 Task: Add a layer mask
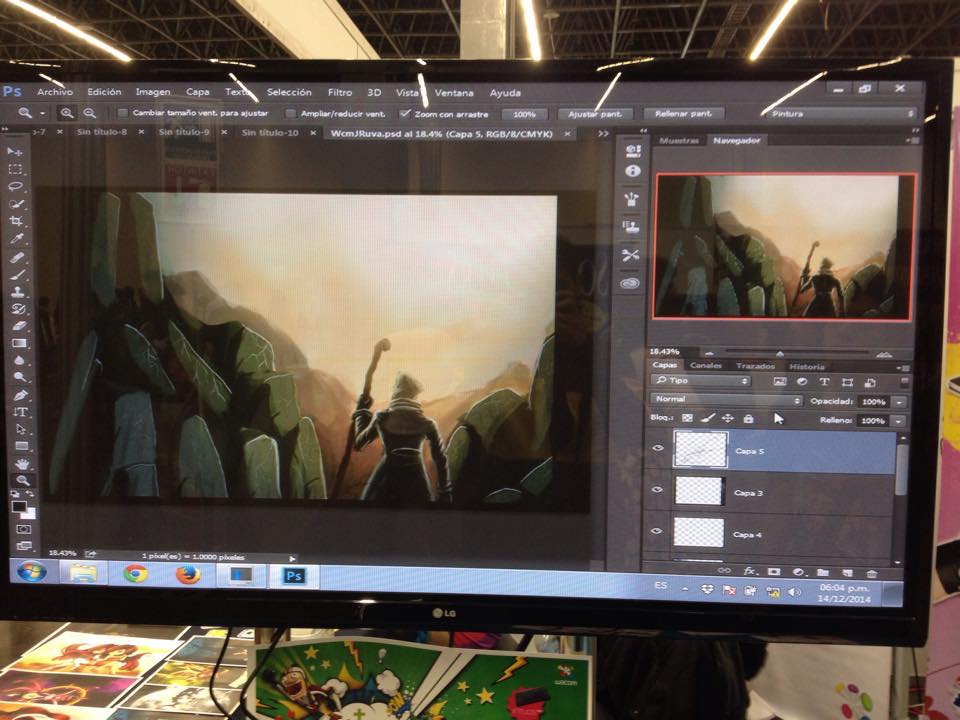[774, 572]
